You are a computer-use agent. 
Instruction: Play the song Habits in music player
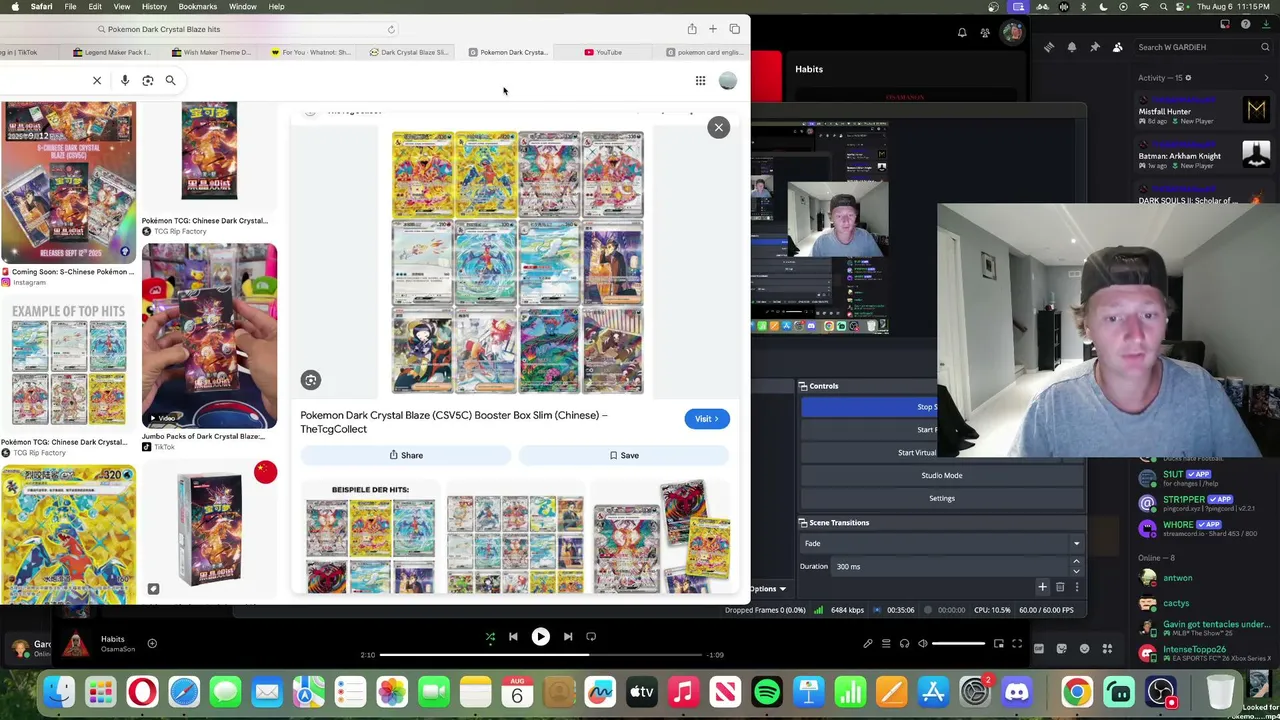click(x=540, y=637)
